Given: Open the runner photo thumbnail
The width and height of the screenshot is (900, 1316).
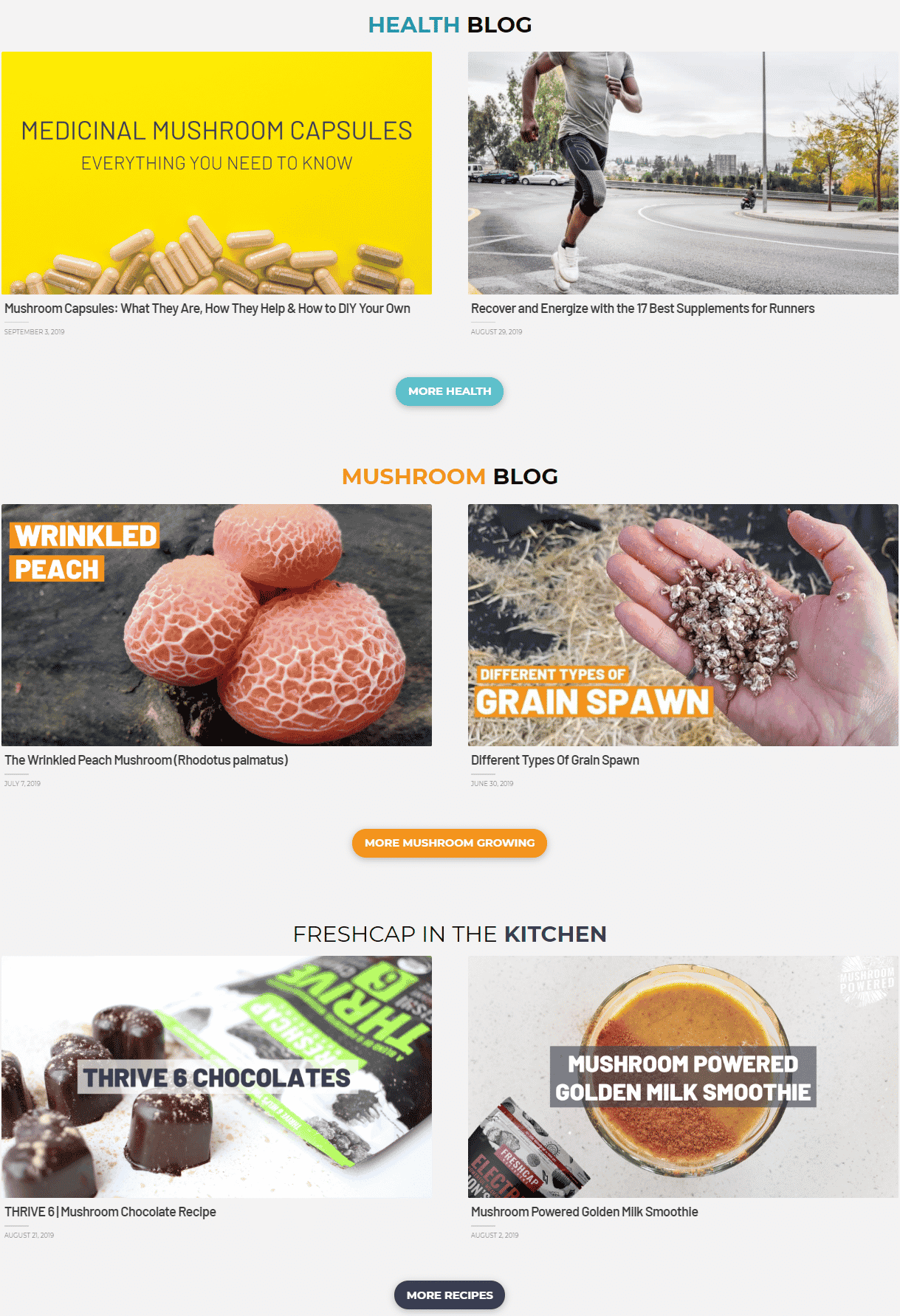Looking at the screenshot, I should click(683, 173).
